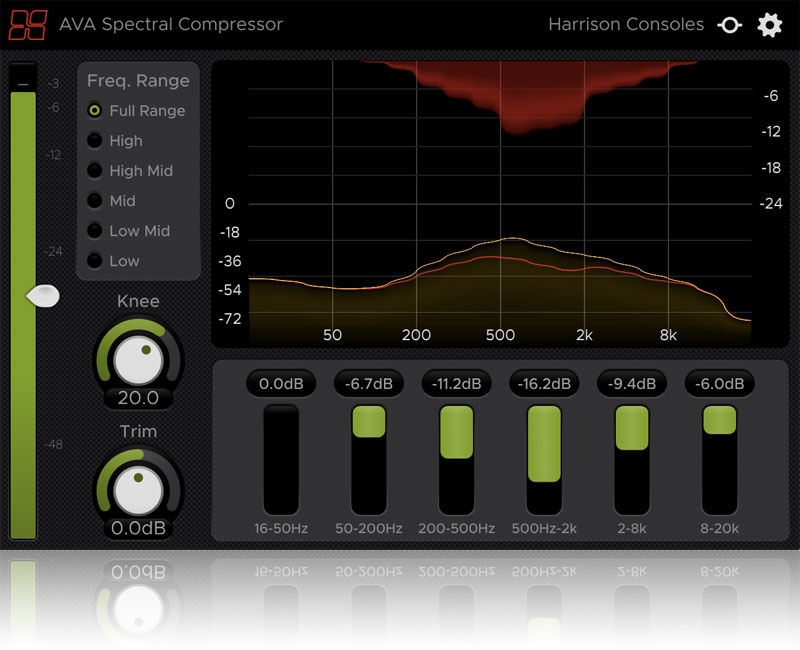Open the settings gear icon
800x650 pixels.
(x=769, y=25)
